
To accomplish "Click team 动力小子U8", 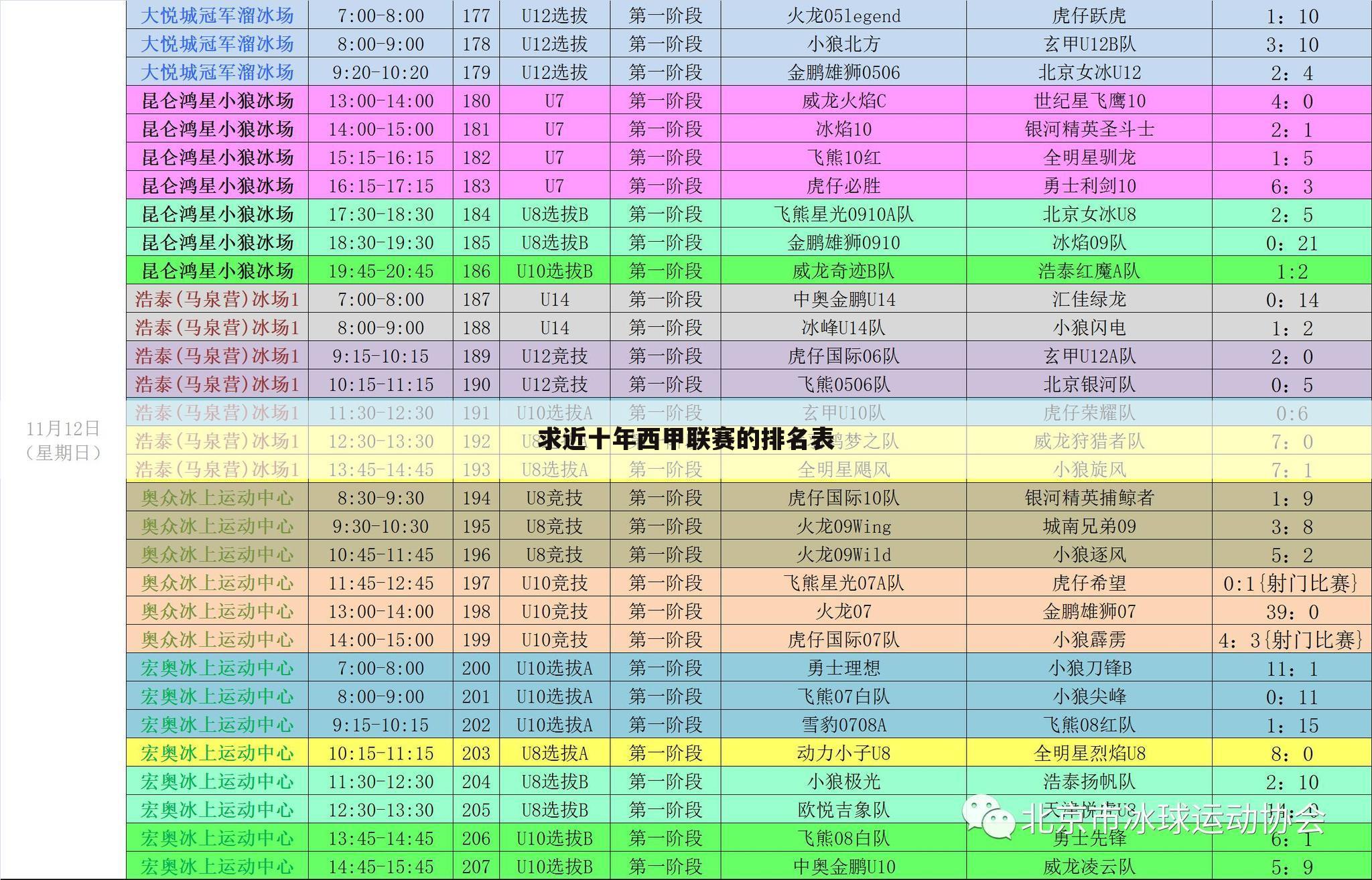I will tap(843, 753).
